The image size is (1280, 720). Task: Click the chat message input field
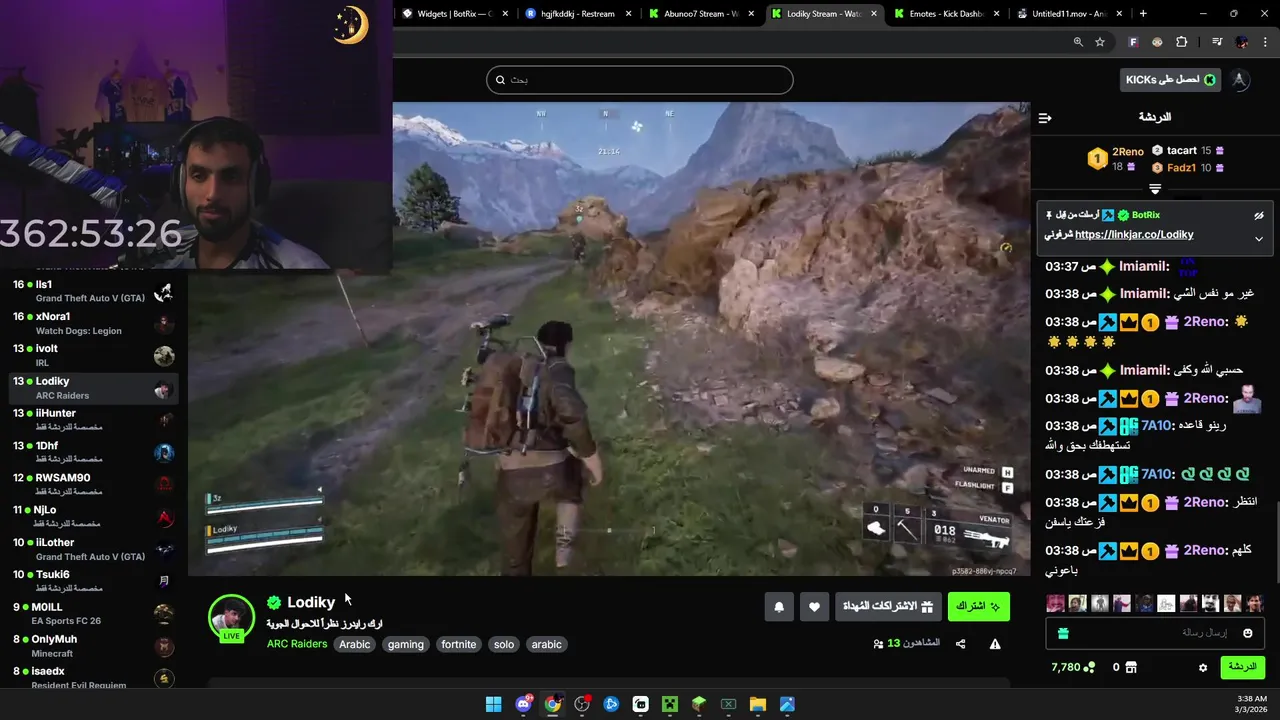[1155, 633]
